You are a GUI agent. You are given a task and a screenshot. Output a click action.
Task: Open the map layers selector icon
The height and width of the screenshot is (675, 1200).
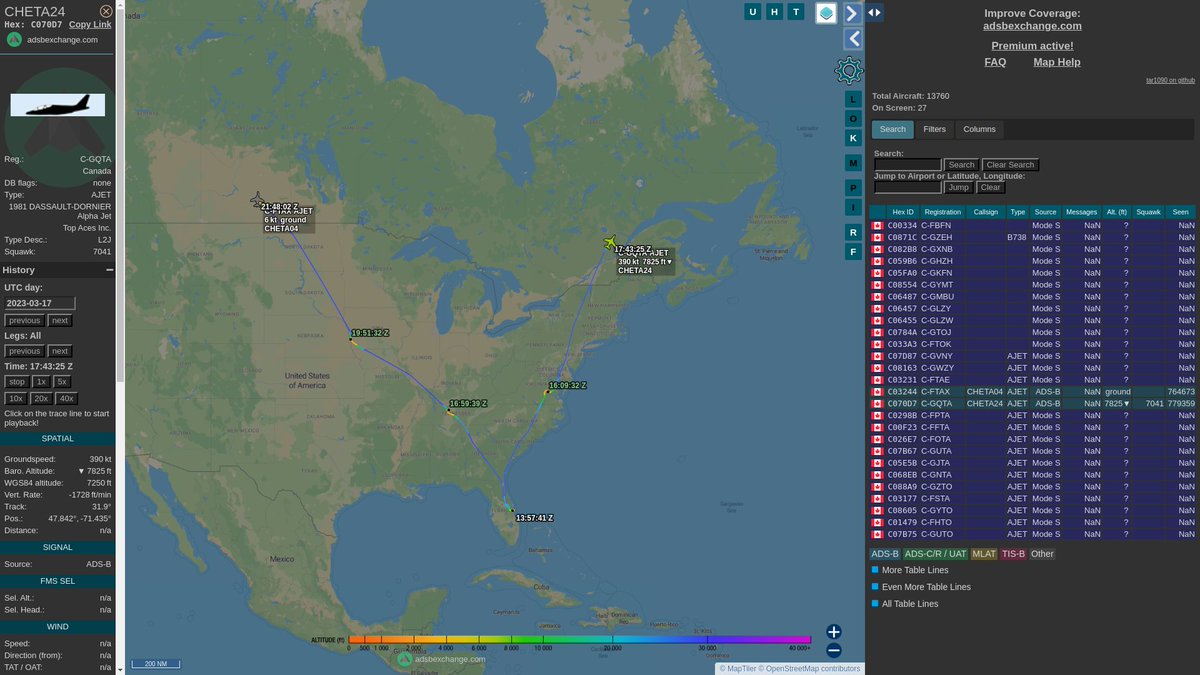[x=826, y=13]
